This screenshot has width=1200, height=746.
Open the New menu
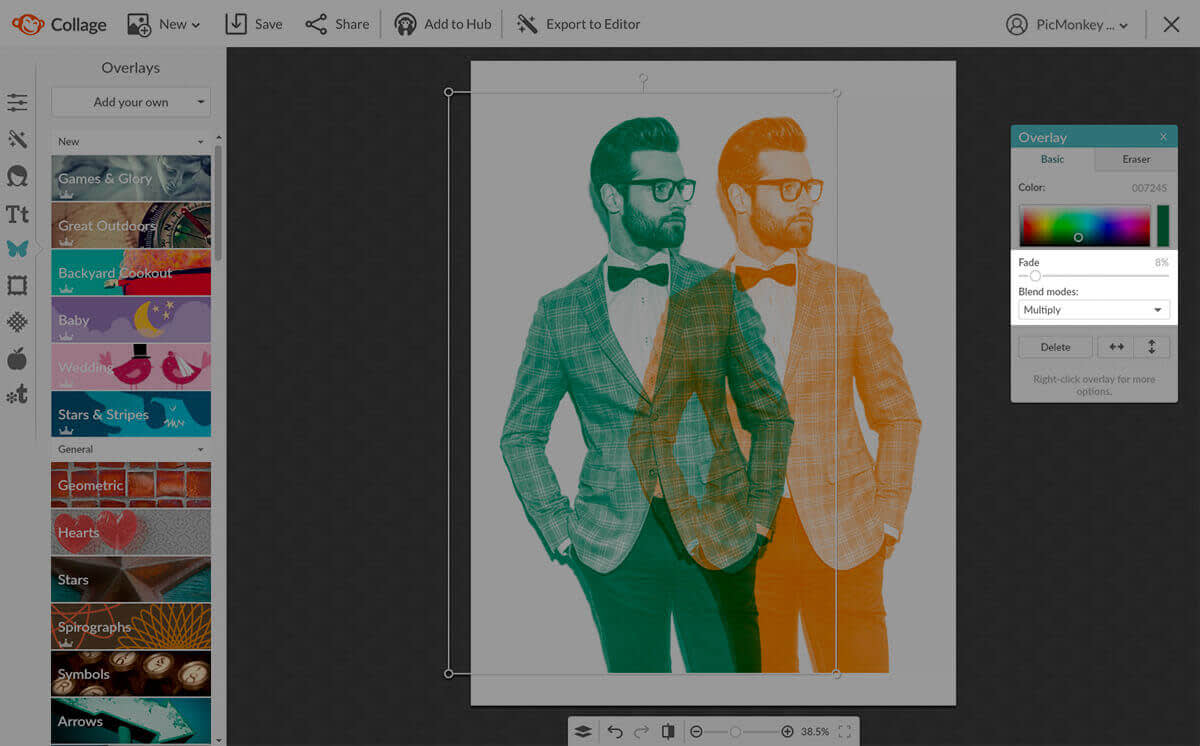(164, 24)
